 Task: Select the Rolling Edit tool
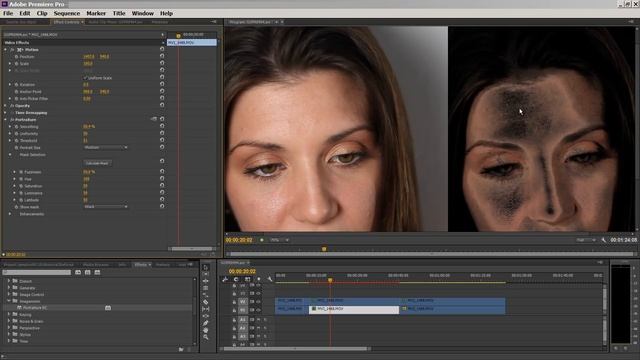pyautogui.click(x=206, y=288)
